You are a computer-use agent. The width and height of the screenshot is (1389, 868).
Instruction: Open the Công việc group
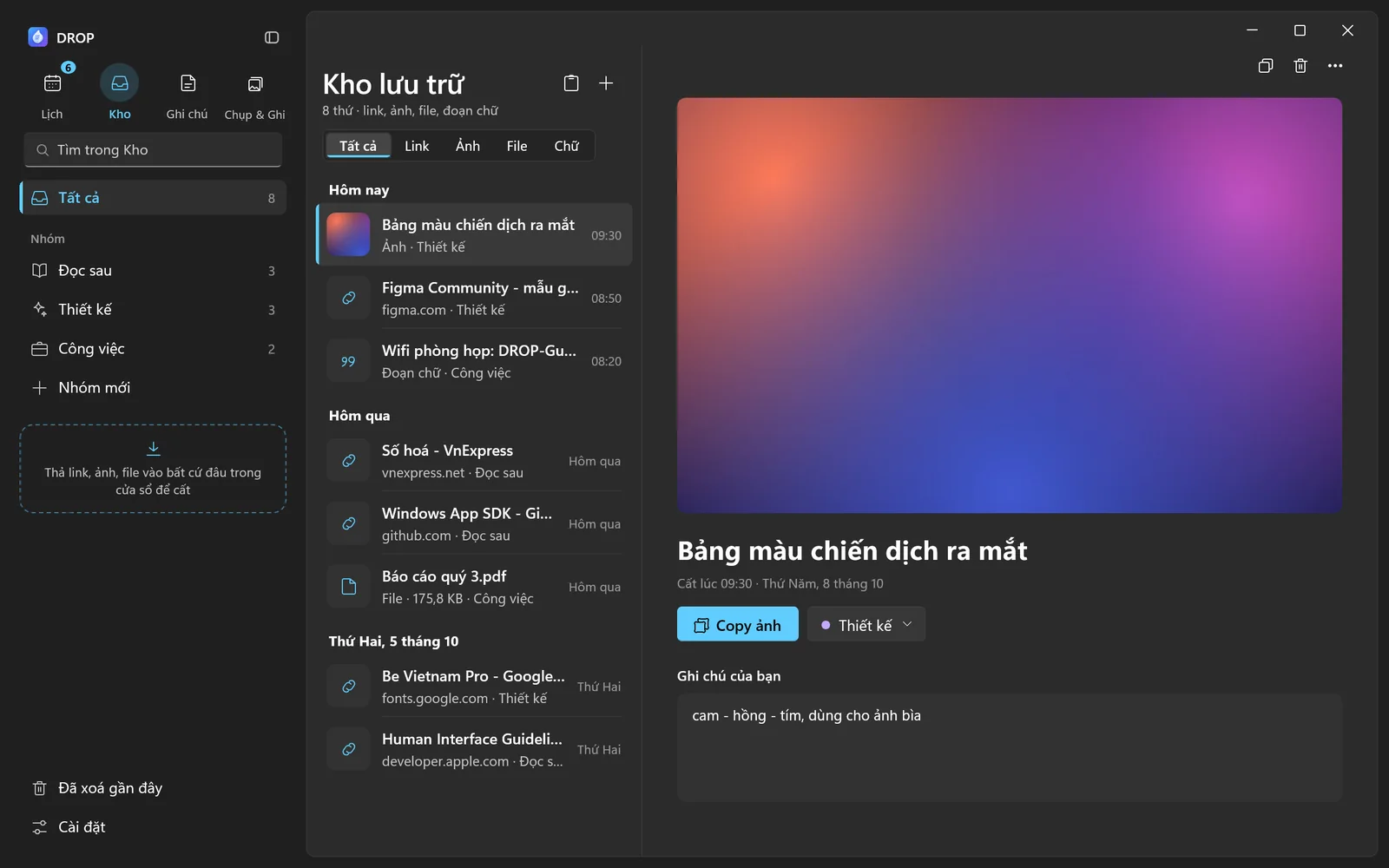pyautogui.click(x=153, y=349)
